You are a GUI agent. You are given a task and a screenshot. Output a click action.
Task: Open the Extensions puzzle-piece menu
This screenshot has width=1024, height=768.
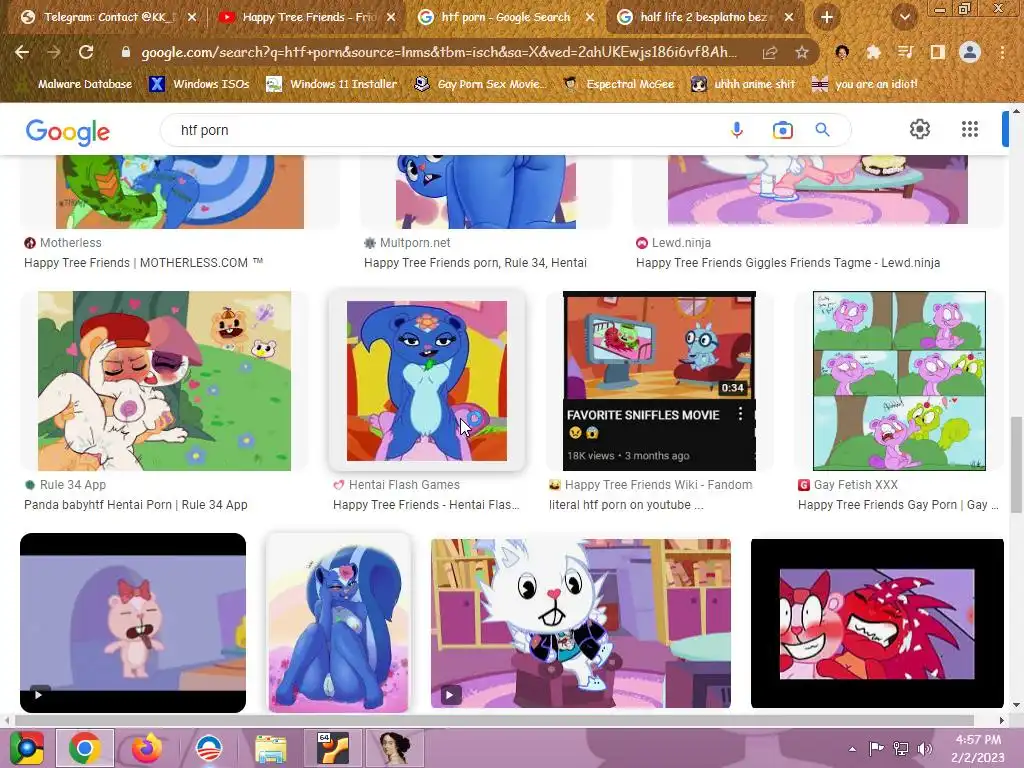(x=874, y=52)
